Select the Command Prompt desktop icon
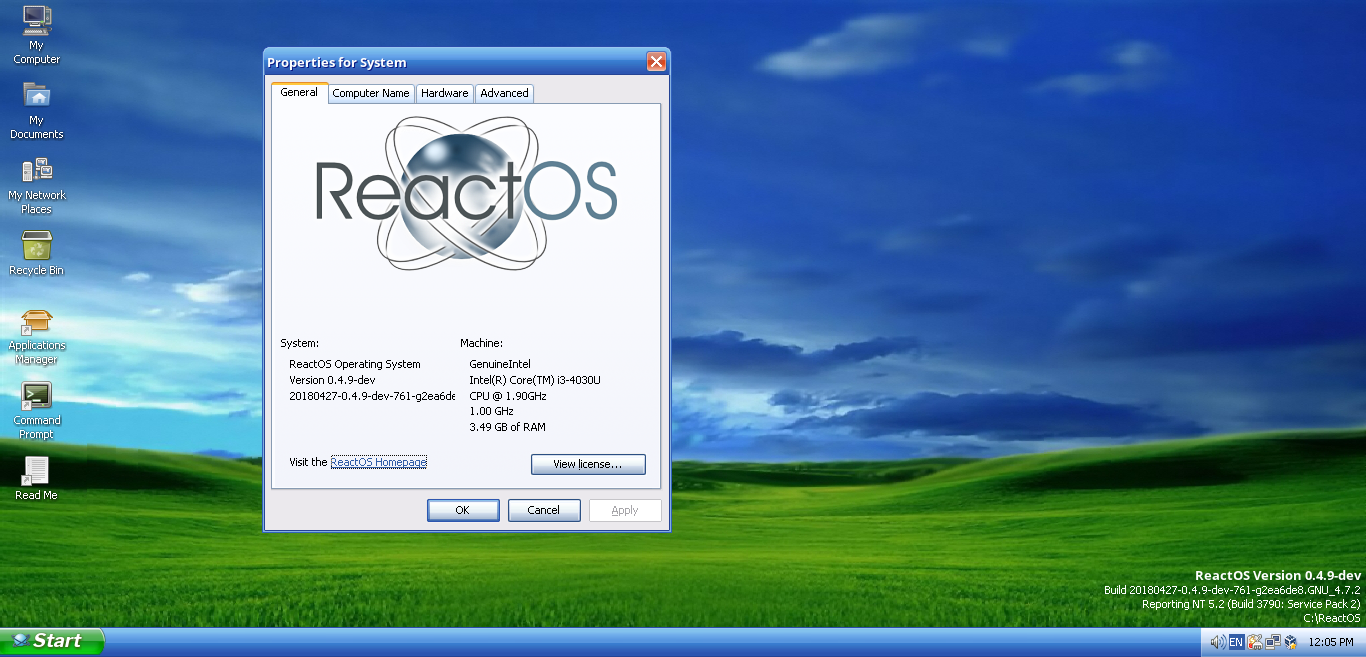 (37, 411)
